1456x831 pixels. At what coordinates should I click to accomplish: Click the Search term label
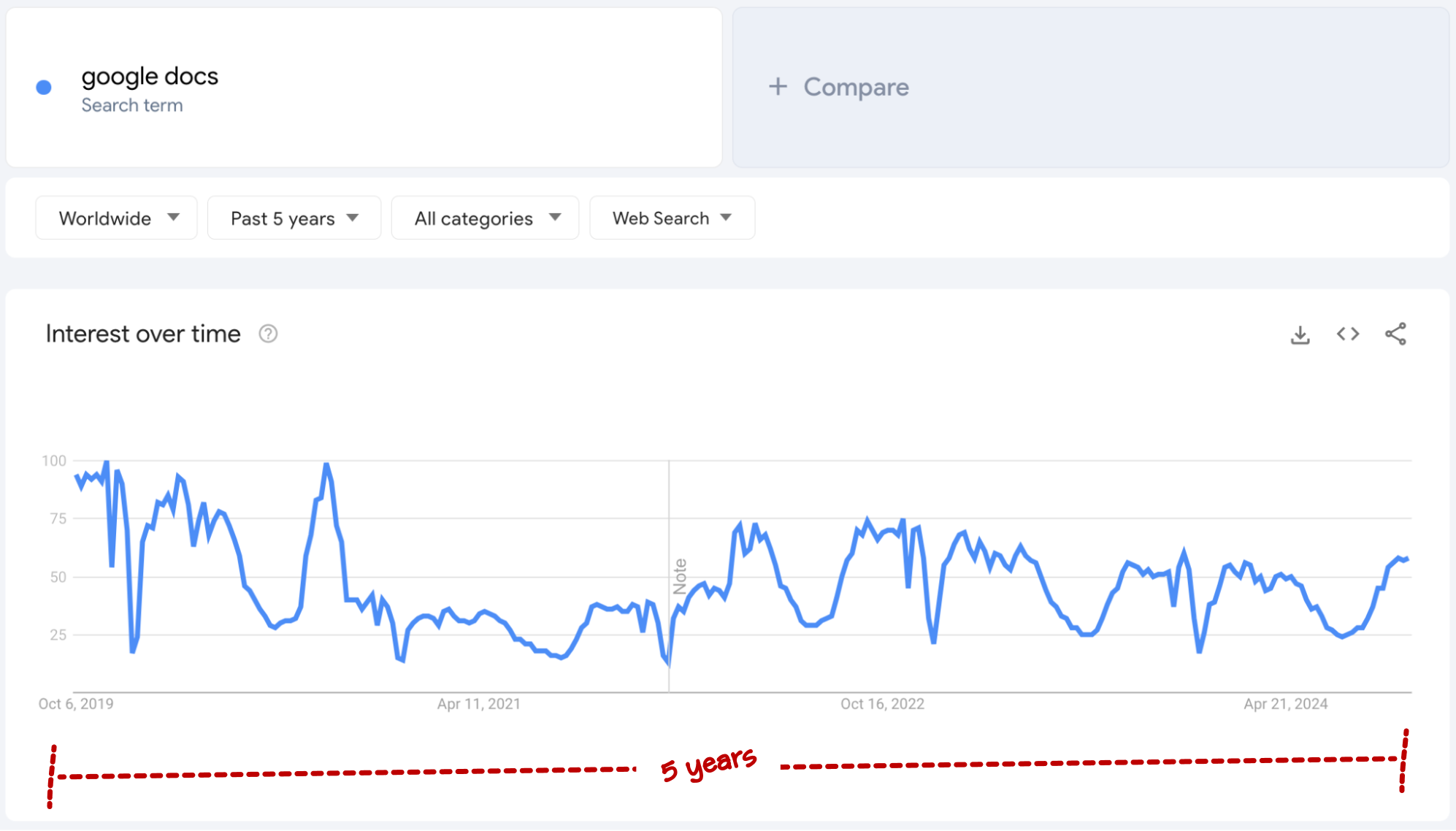point(132,105)
